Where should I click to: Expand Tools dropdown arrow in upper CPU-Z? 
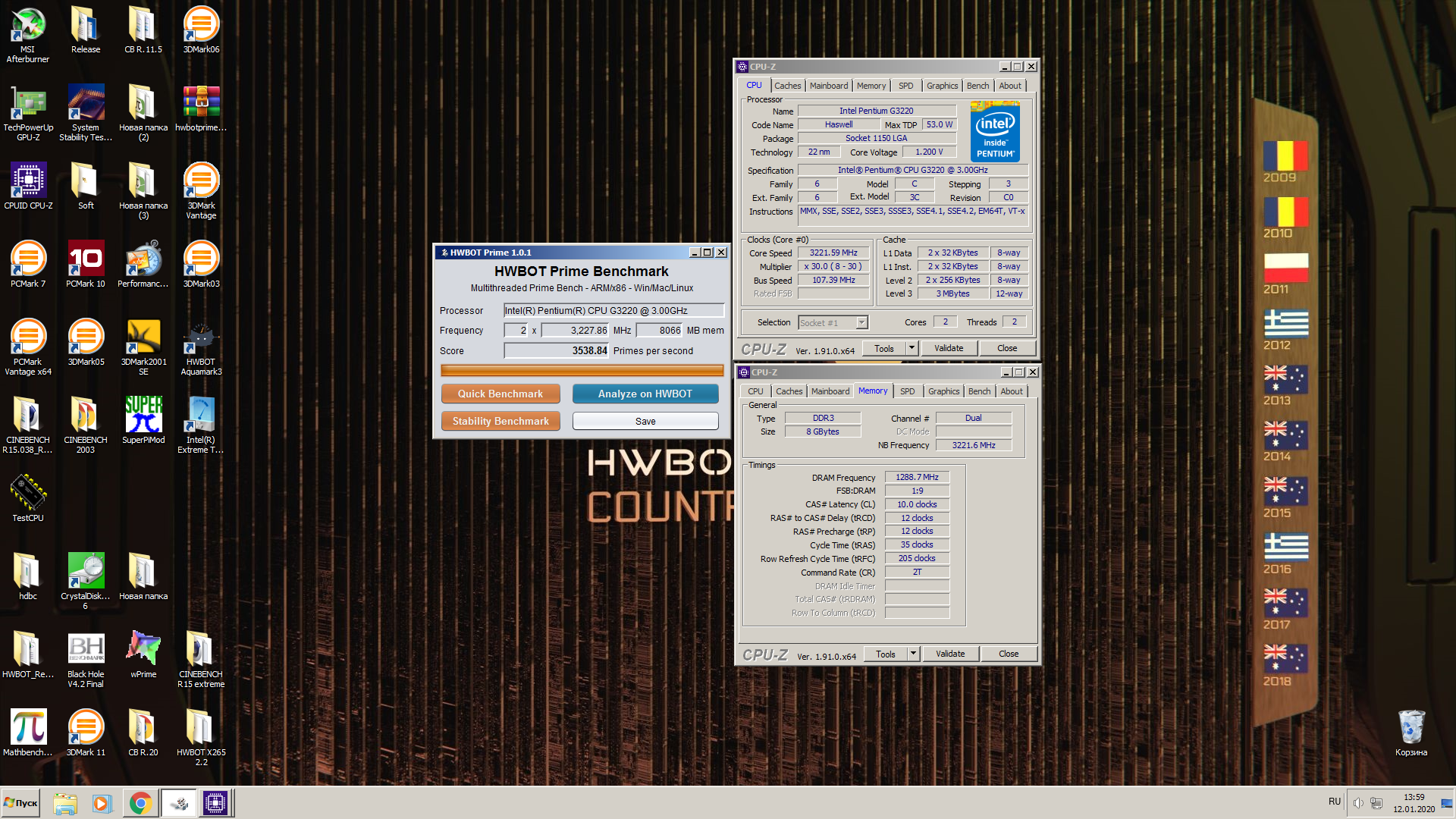pyautogui.click(x=912, y=348)
